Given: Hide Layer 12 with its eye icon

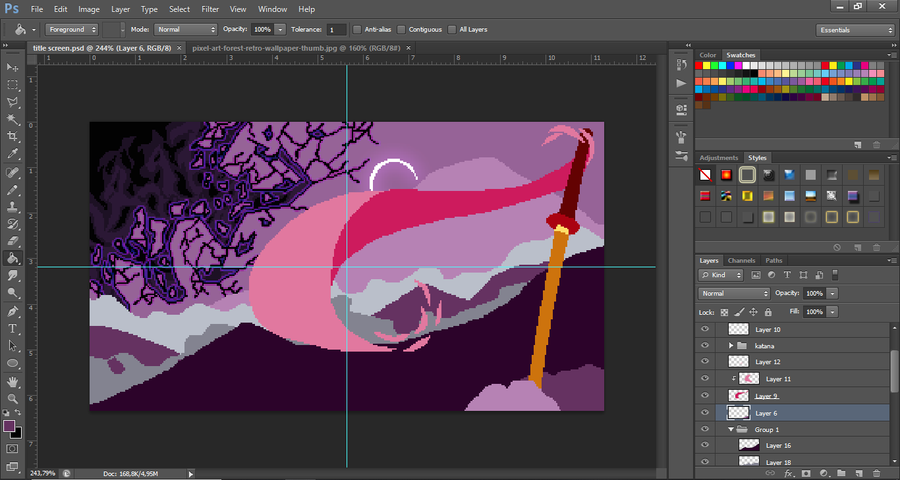Looking at the screenshot, I should click(705, 362).
